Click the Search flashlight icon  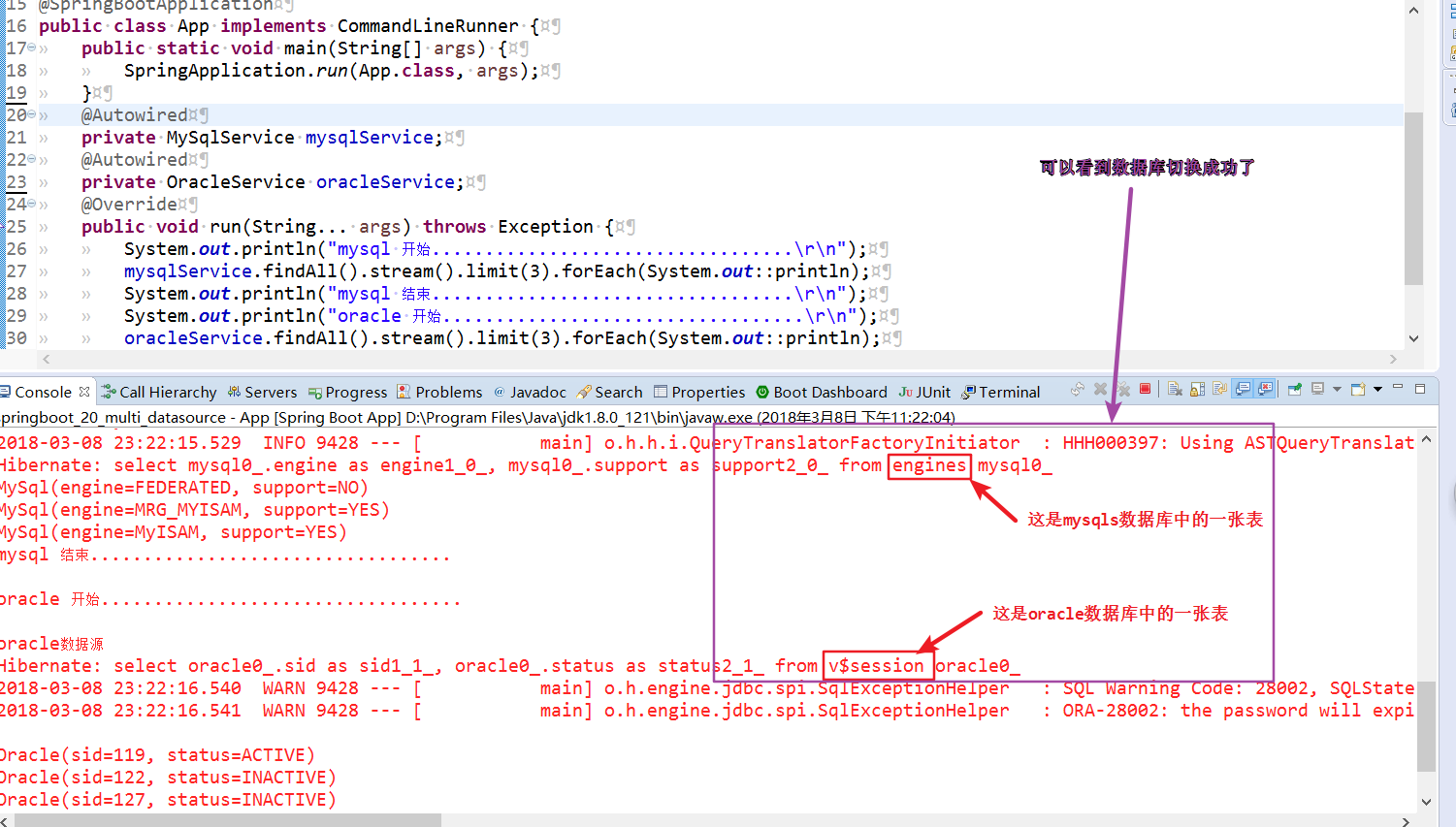(583, 392)
